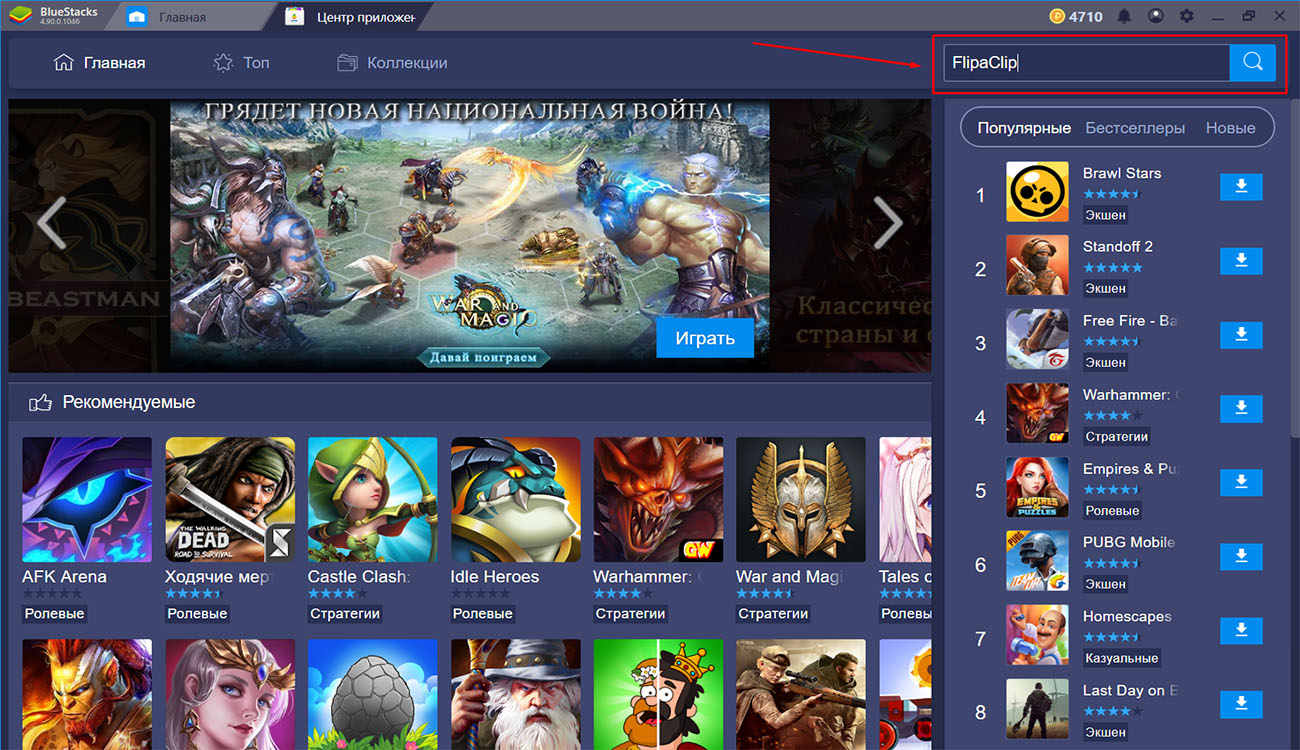
Task: Click the Стратегии tag under Castle Clash
Action: pos(345,614)
